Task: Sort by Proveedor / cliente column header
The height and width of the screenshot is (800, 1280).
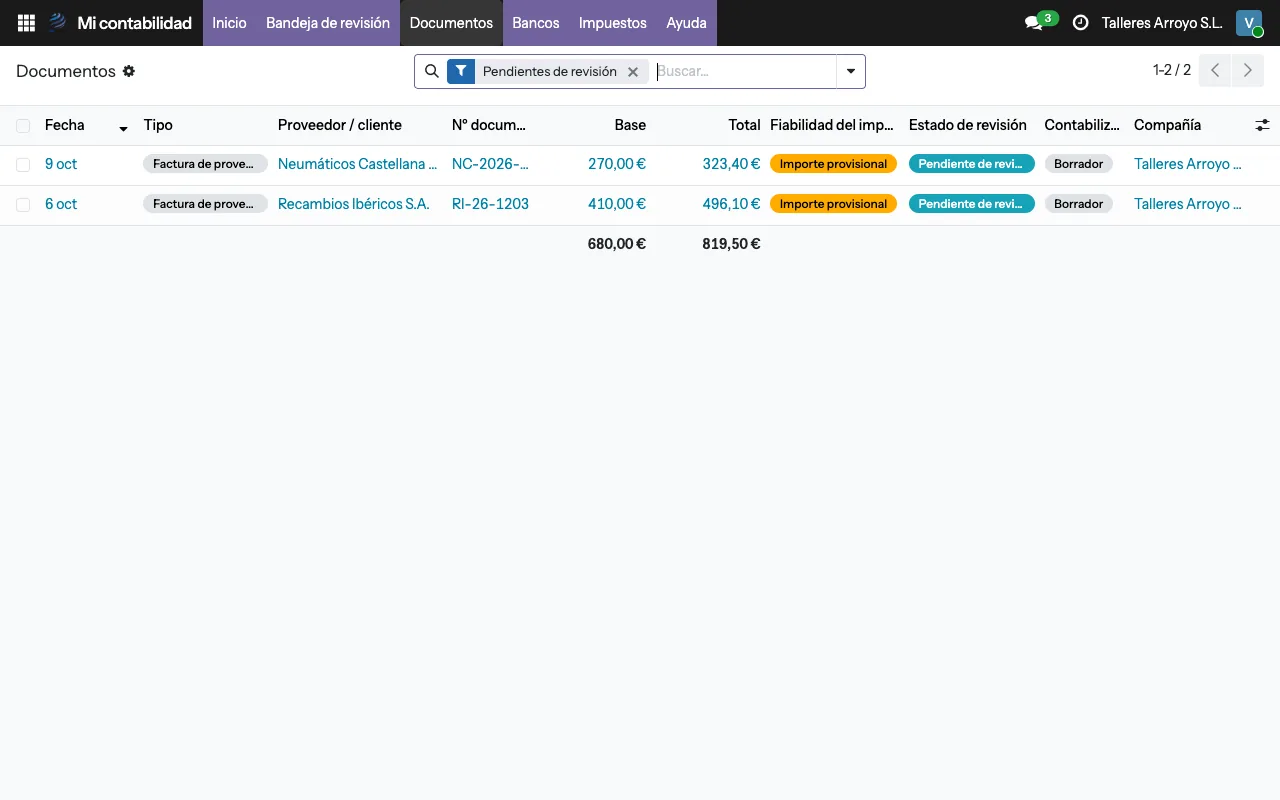Action: point(340,125)
